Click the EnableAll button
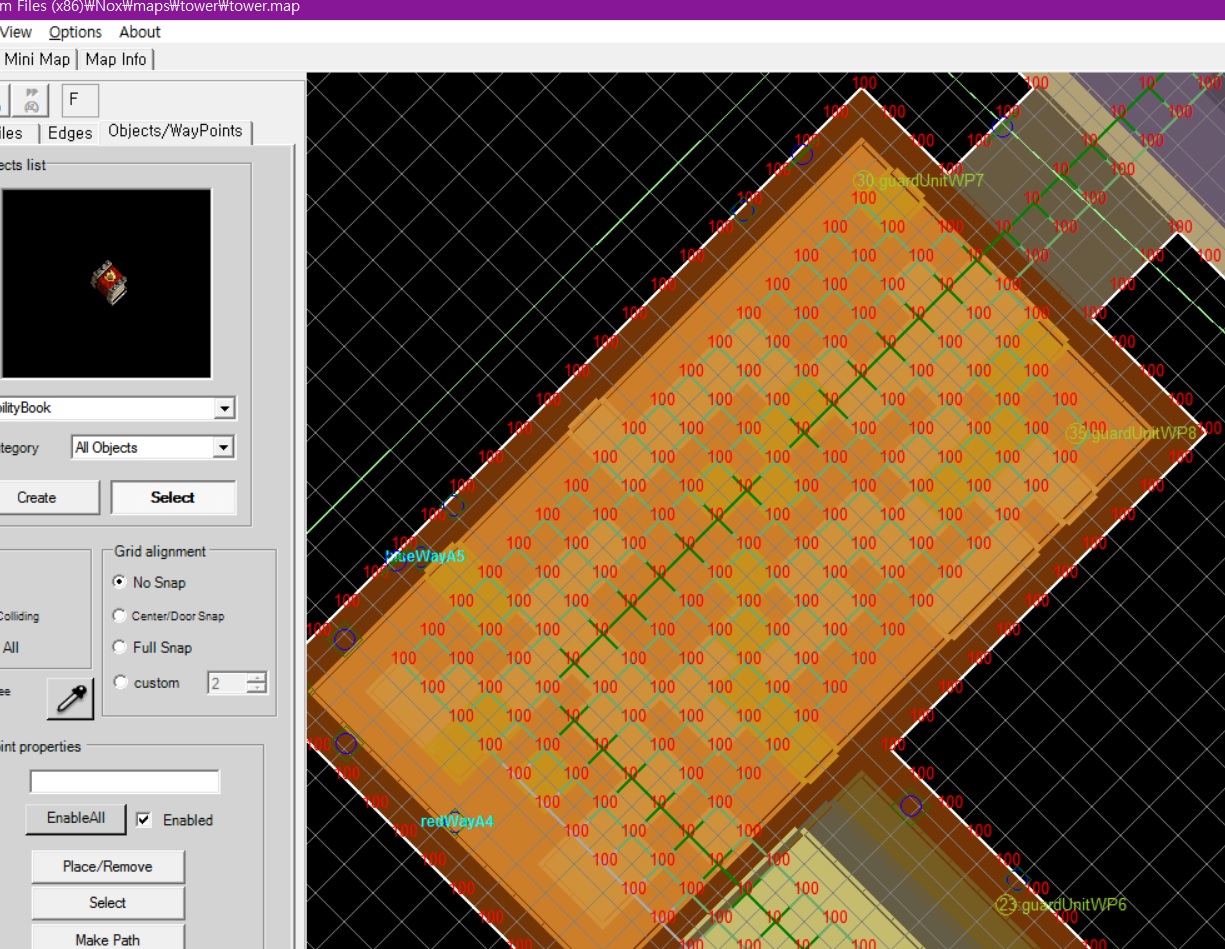 pyautogui.click(x=76, y=818)
